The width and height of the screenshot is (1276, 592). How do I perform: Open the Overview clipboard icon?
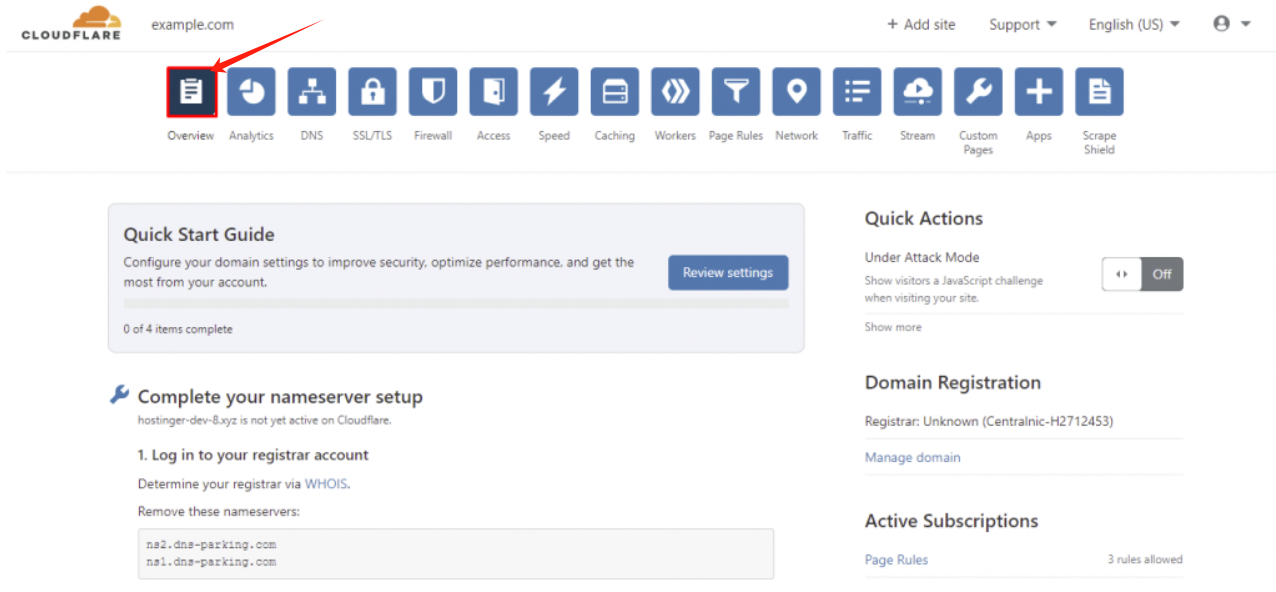191,92
